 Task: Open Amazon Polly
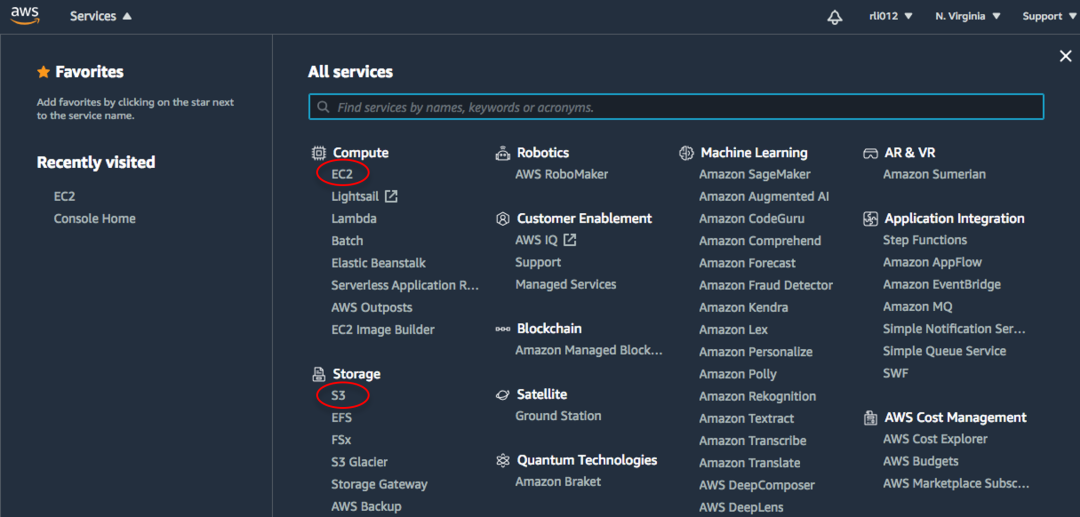[x=738, y=374]
